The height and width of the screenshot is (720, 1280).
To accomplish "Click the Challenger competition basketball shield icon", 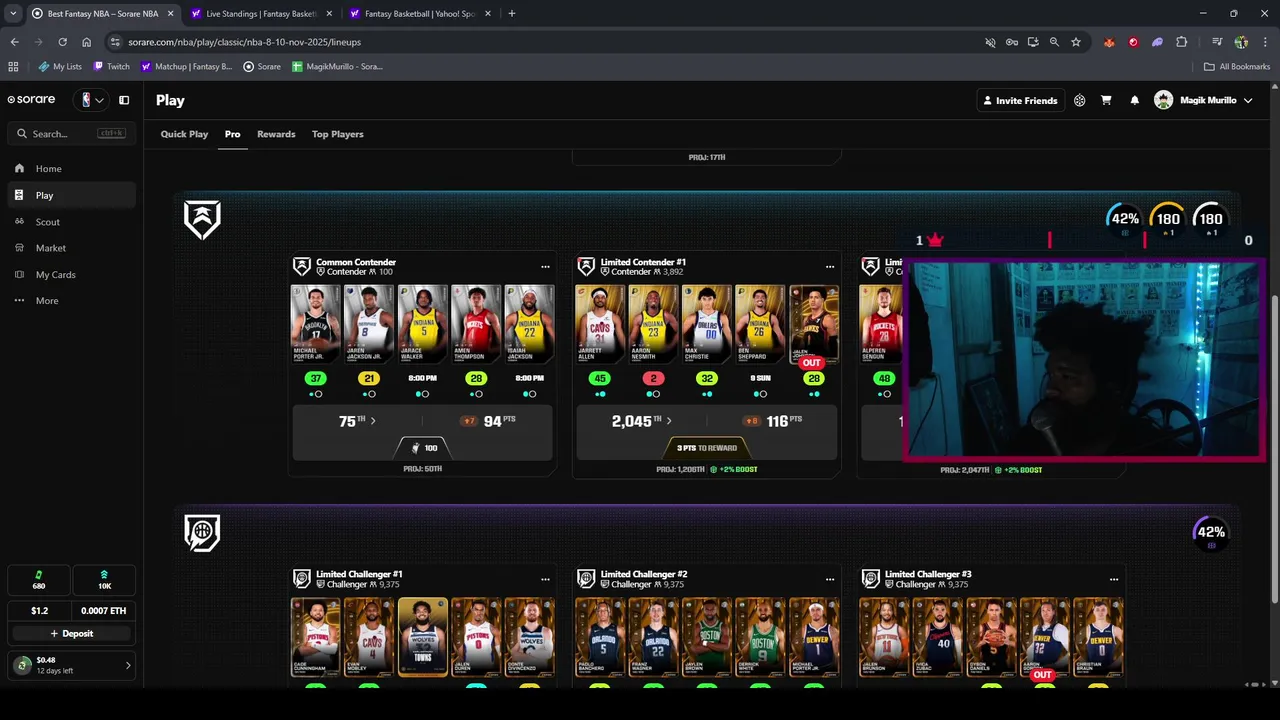I will click(x=202, y=533).
